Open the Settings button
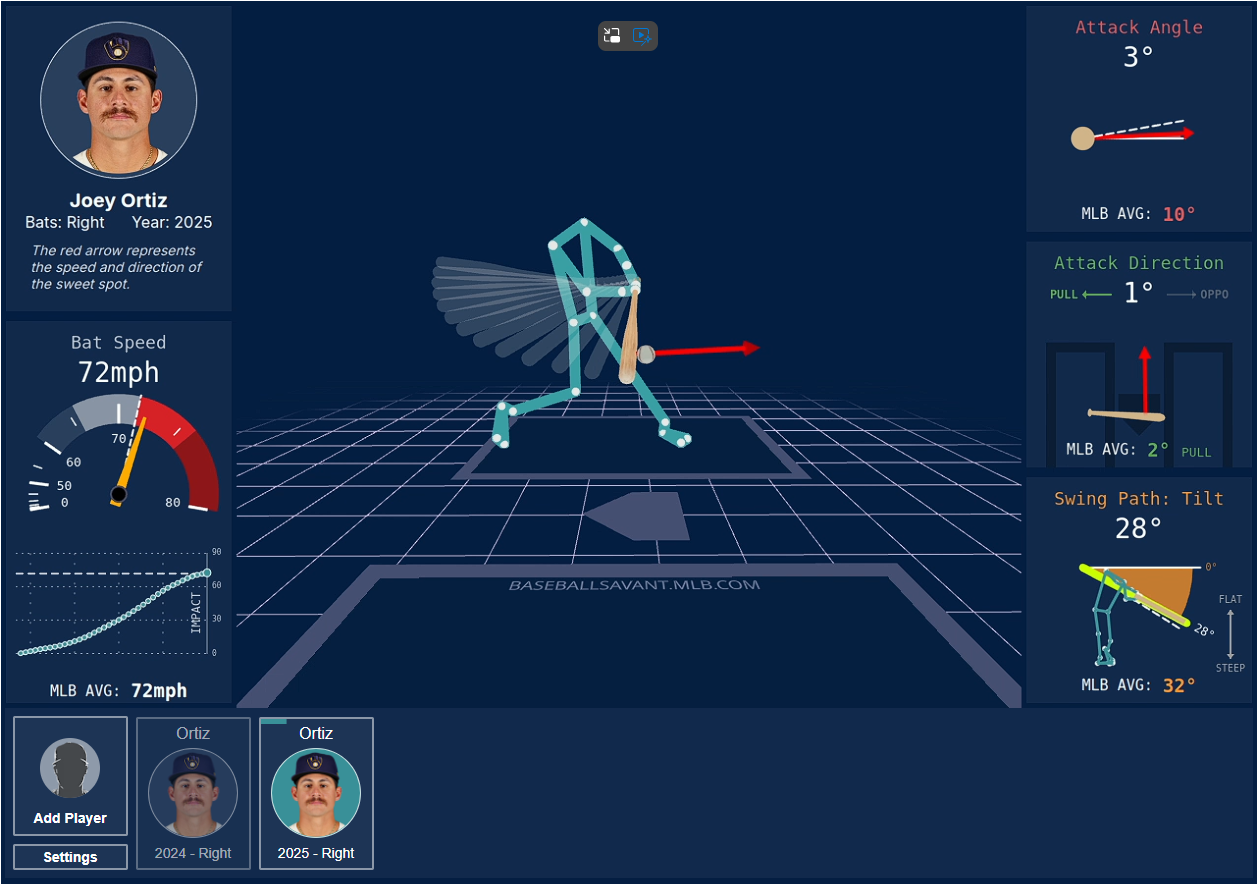This screenshot has width=1258, height=884. coord(70,857)
